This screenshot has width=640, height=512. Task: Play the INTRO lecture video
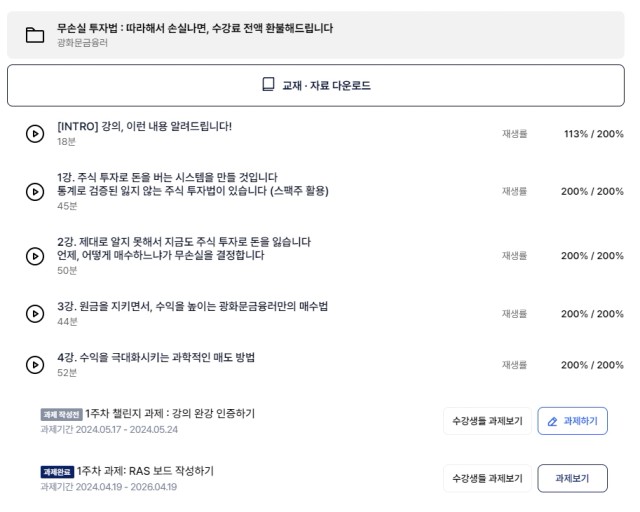coord(35,134)
